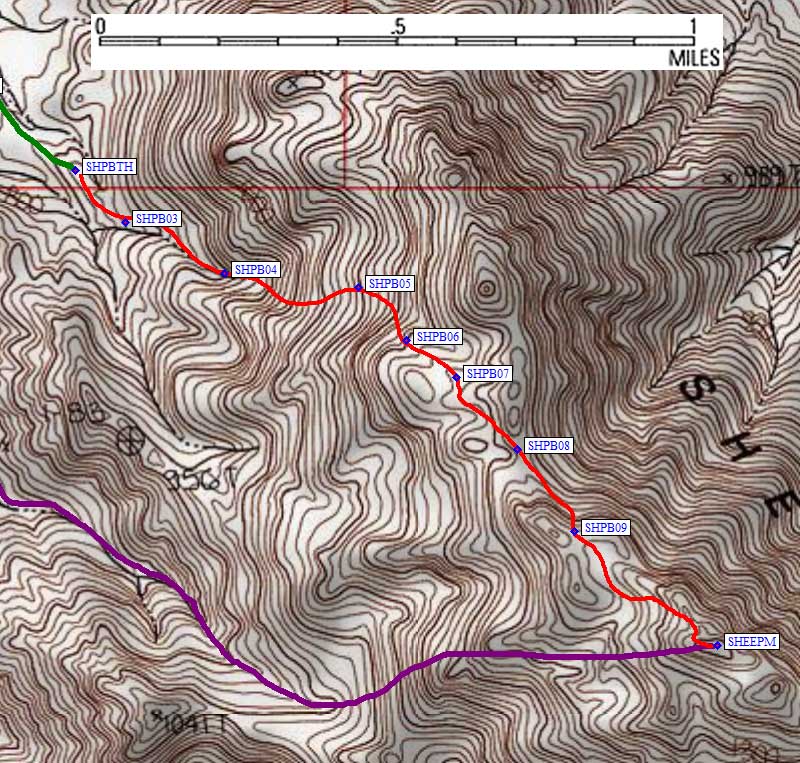
Task: Click the SHPB03 waypoint diamond marker
Action: (x=126, y=223)
